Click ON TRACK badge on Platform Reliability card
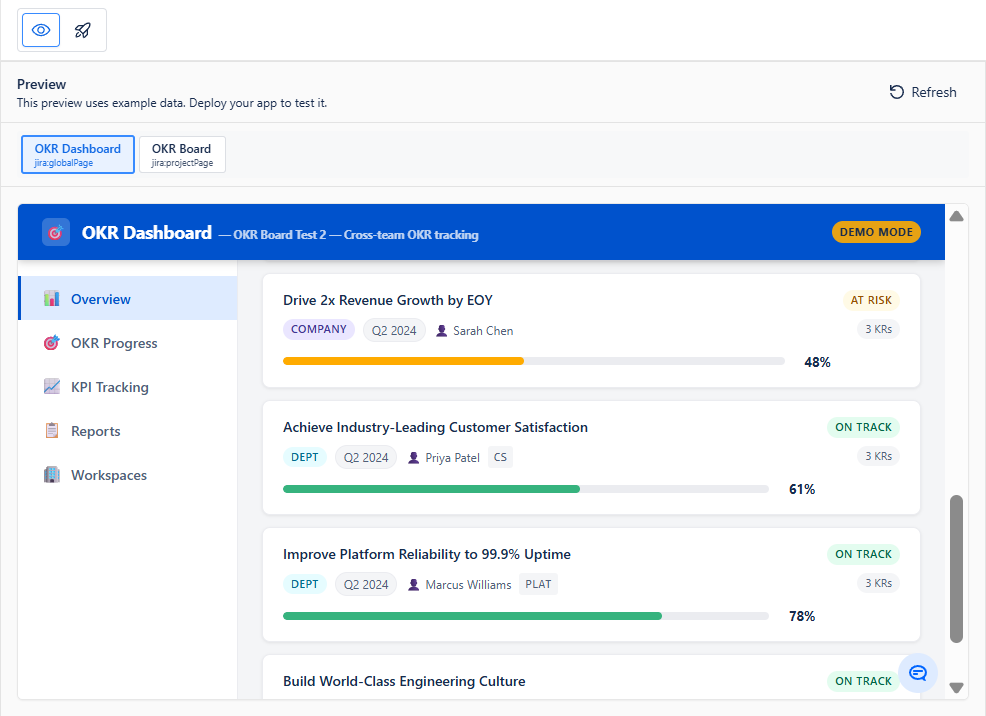This screenshot has width=986, height=716. [x=863, y=554]
